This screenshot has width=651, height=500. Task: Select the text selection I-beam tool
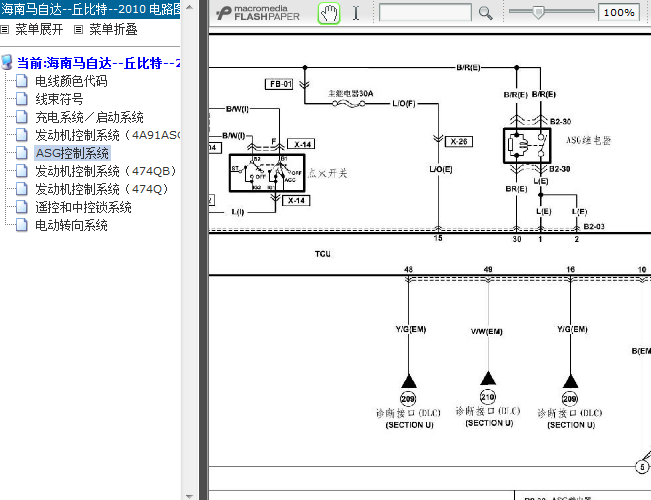tap(356, 13)
